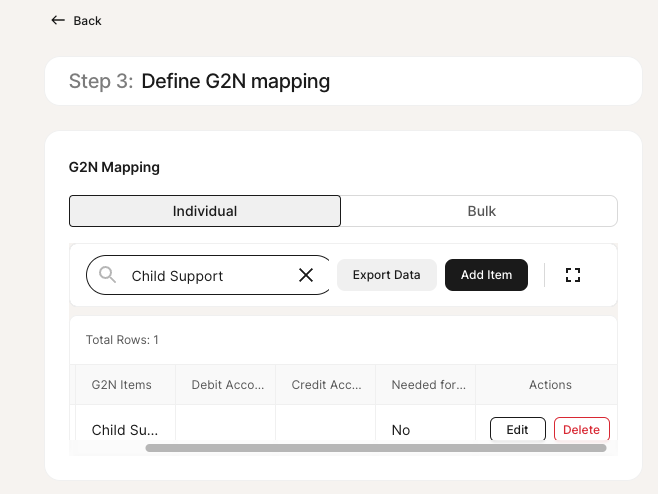Toggle fullscreen table view icon
Screen dimensions: 658x494
(x=573, y=275)
